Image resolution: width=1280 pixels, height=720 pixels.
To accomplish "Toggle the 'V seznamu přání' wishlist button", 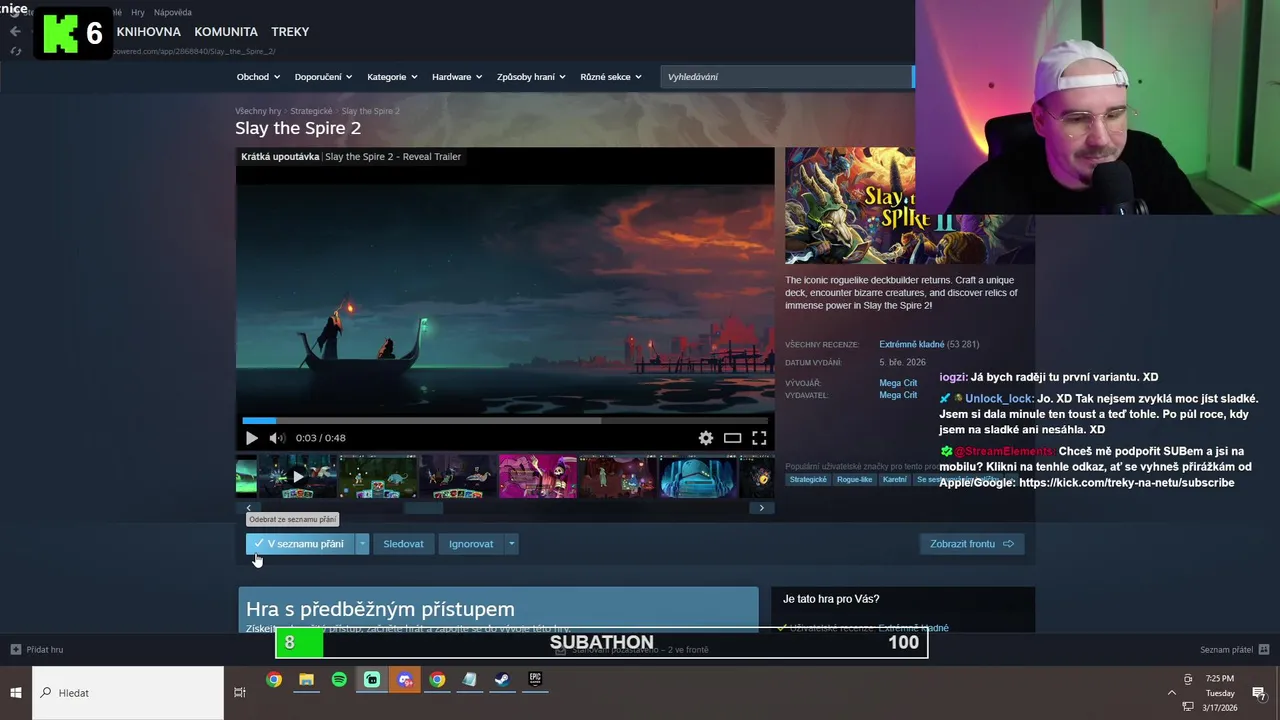I will 300,544.
